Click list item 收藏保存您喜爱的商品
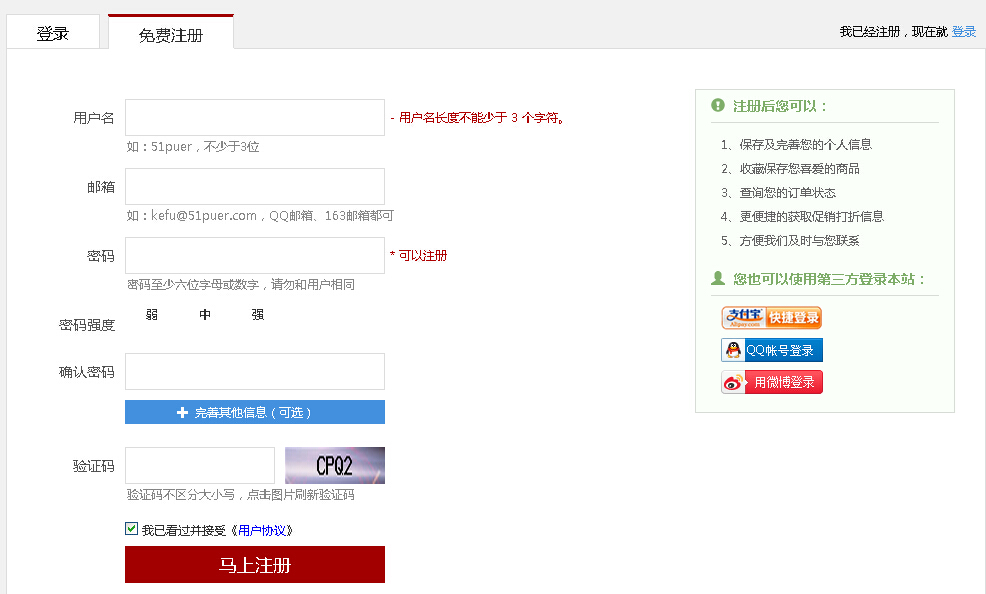 [x=799, y=168]
